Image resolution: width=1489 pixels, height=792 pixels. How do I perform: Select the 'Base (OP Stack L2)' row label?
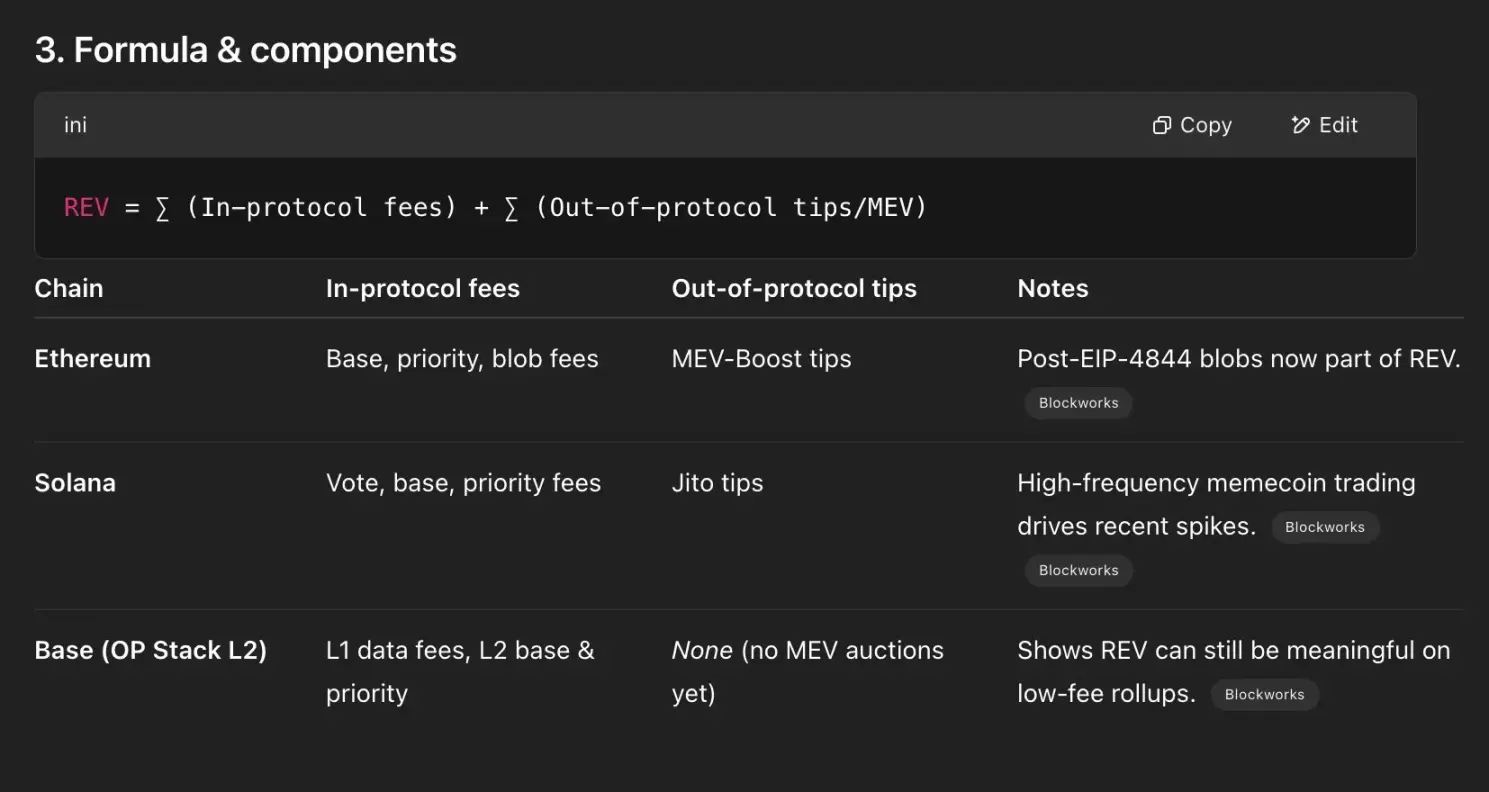(x=150, y=650)
